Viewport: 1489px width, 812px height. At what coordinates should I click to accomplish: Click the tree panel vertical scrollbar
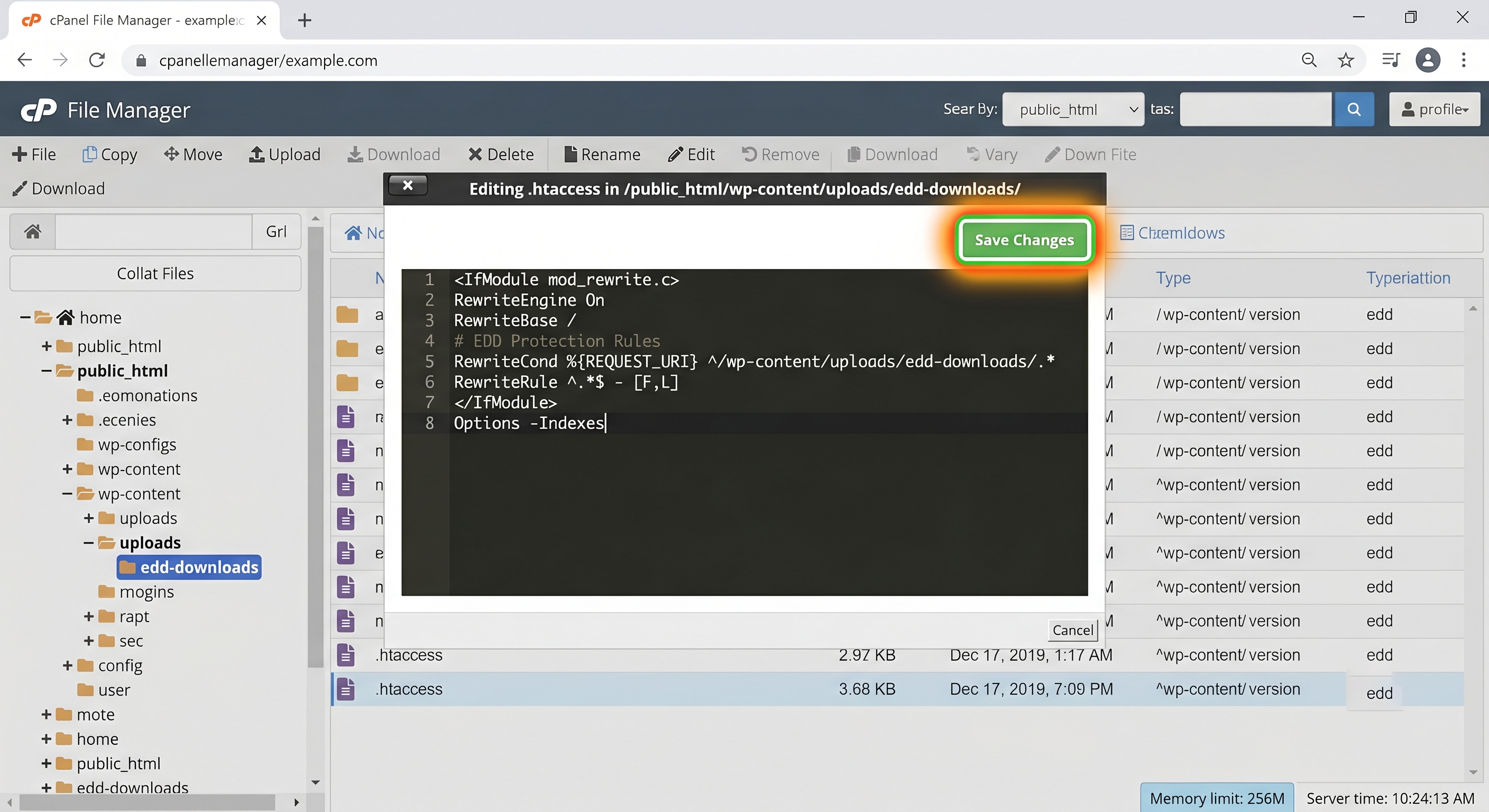(x=316, y=447)
